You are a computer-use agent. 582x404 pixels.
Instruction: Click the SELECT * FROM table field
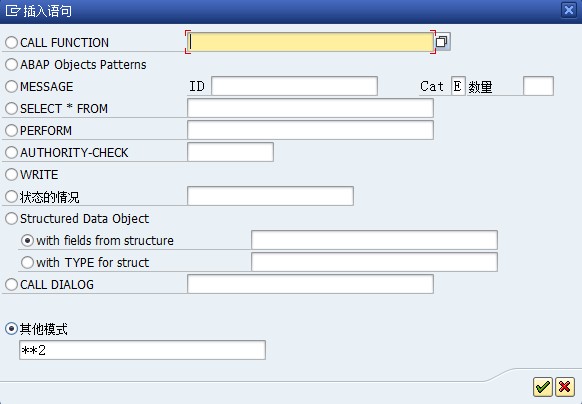(310, 108)
